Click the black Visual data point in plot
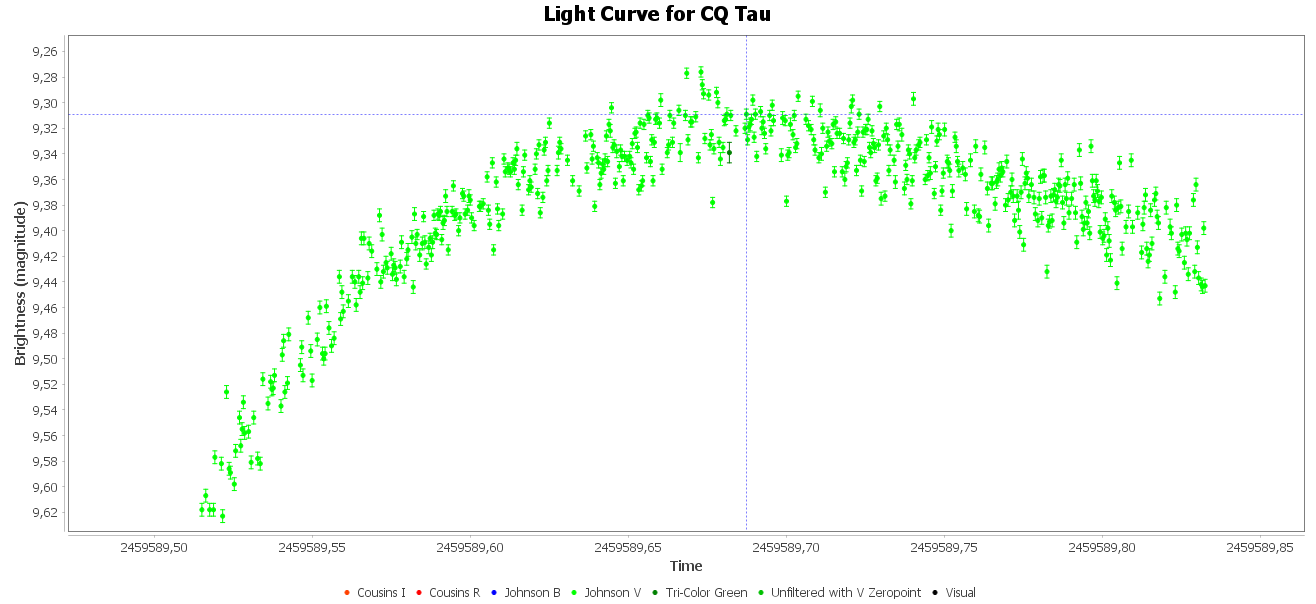This screenshot has height=604, width=1316. click(x=729, y=152)
